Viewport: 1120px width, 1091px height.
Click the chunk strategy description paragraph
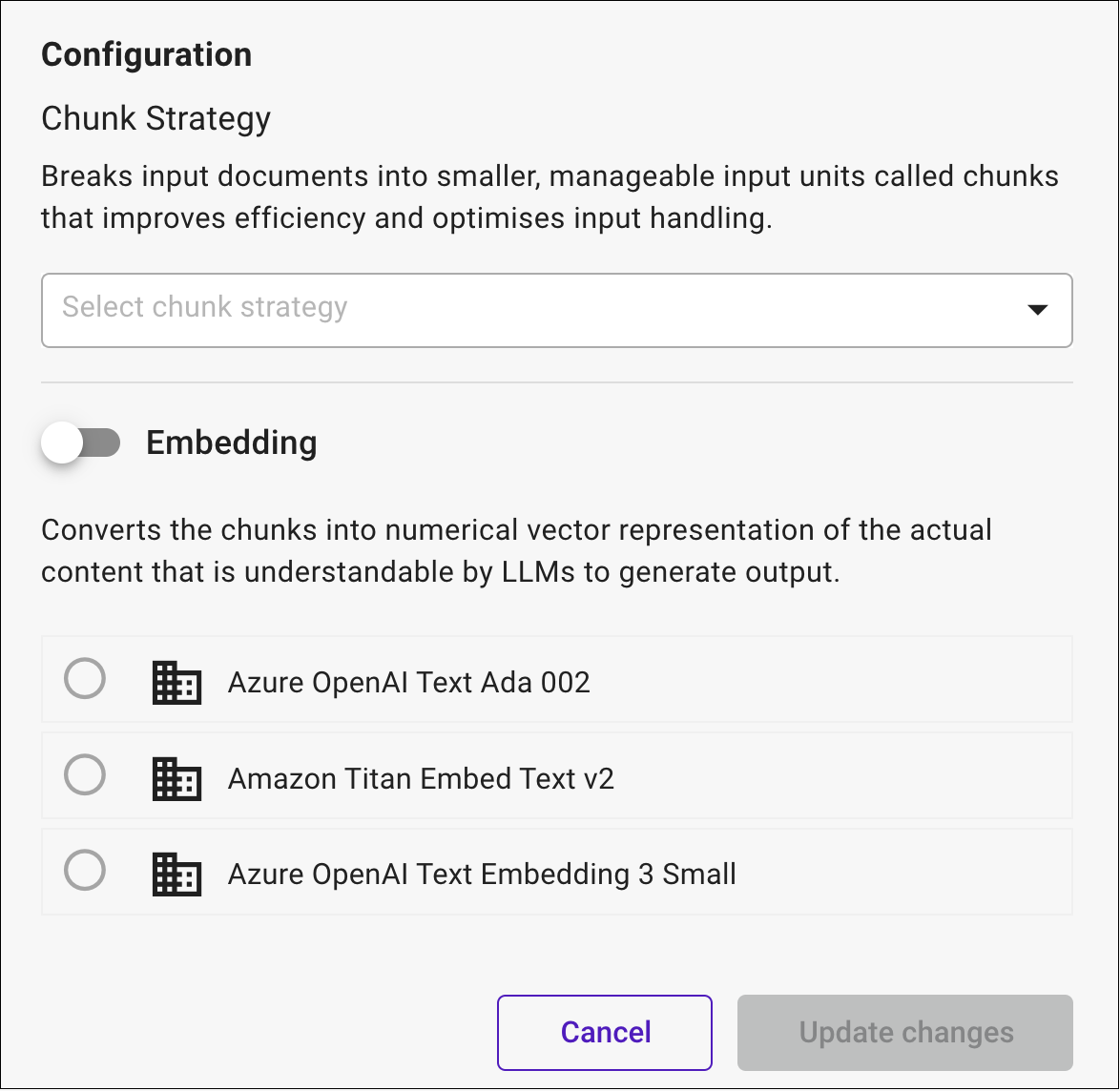(x=550, y=197)
